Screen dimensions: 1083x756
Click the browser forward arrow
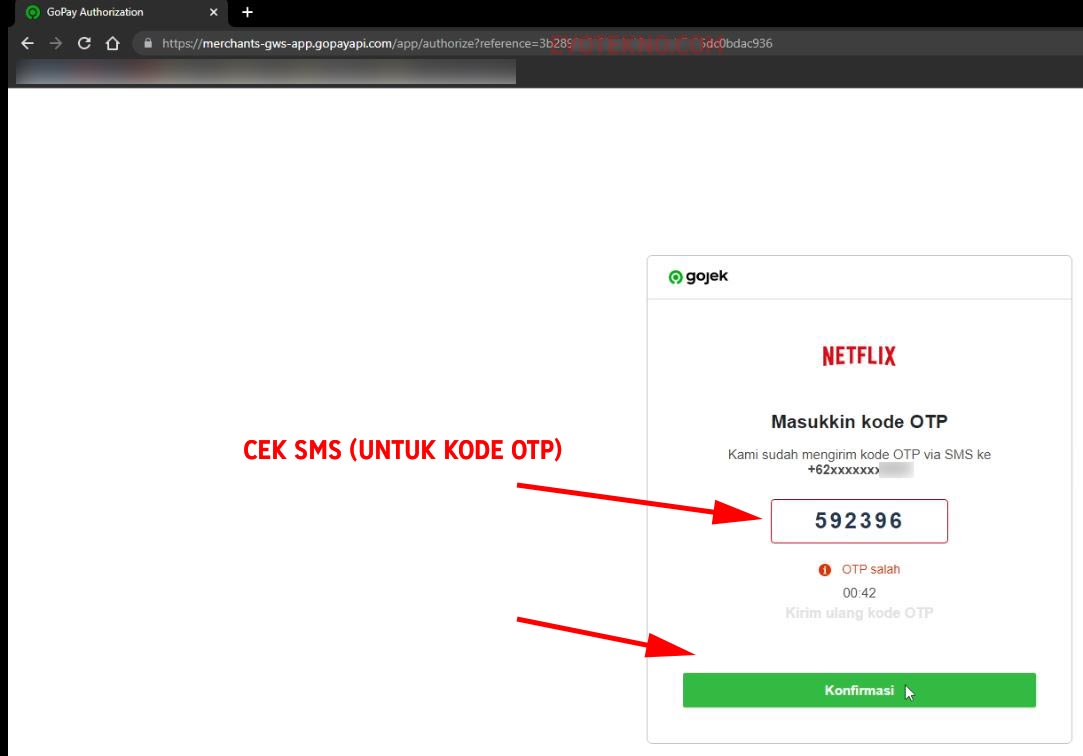click(x=56, y=43)
